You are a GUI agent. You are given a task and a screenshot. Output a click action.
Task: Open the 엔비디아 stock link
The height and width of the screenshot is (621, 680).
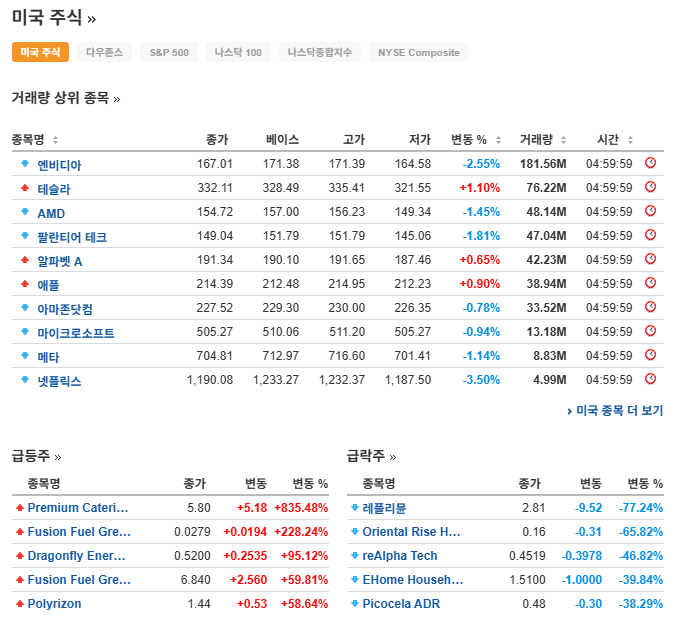coord(59,165)
